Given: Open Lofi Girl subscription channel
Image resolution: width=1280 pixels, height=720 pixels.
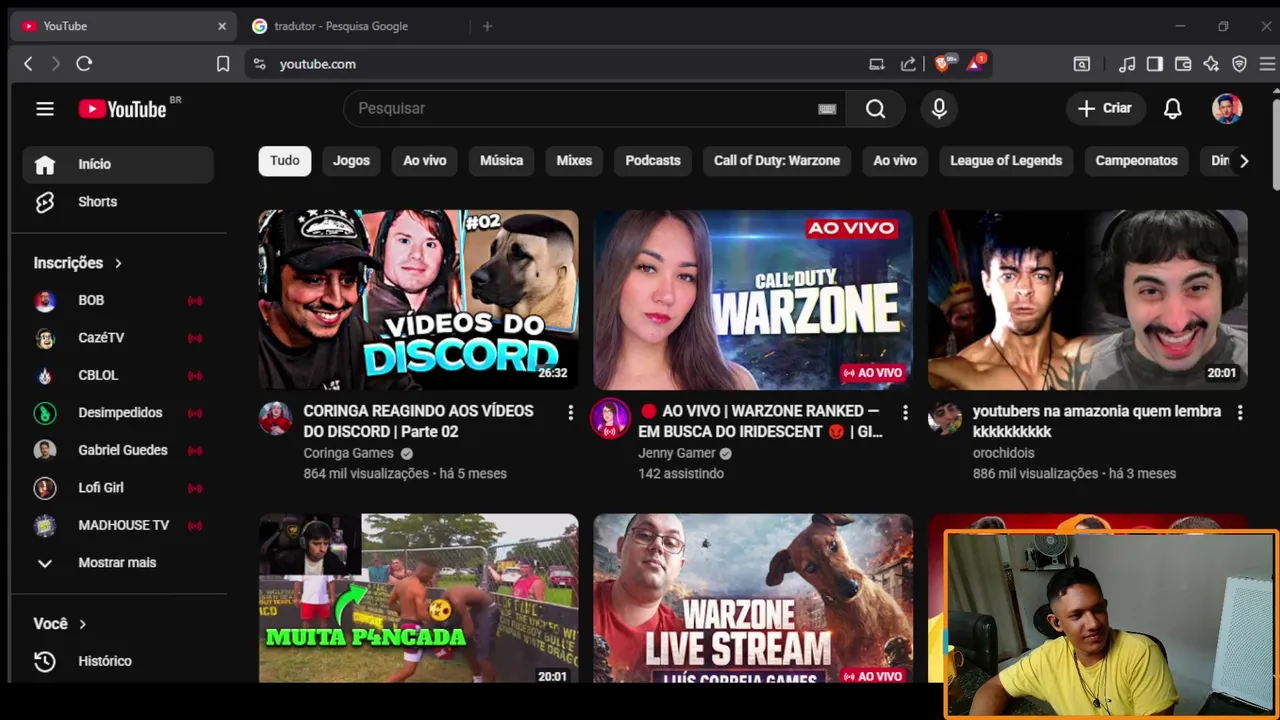Looking at the screenshot, I should [x=118, y=488].
